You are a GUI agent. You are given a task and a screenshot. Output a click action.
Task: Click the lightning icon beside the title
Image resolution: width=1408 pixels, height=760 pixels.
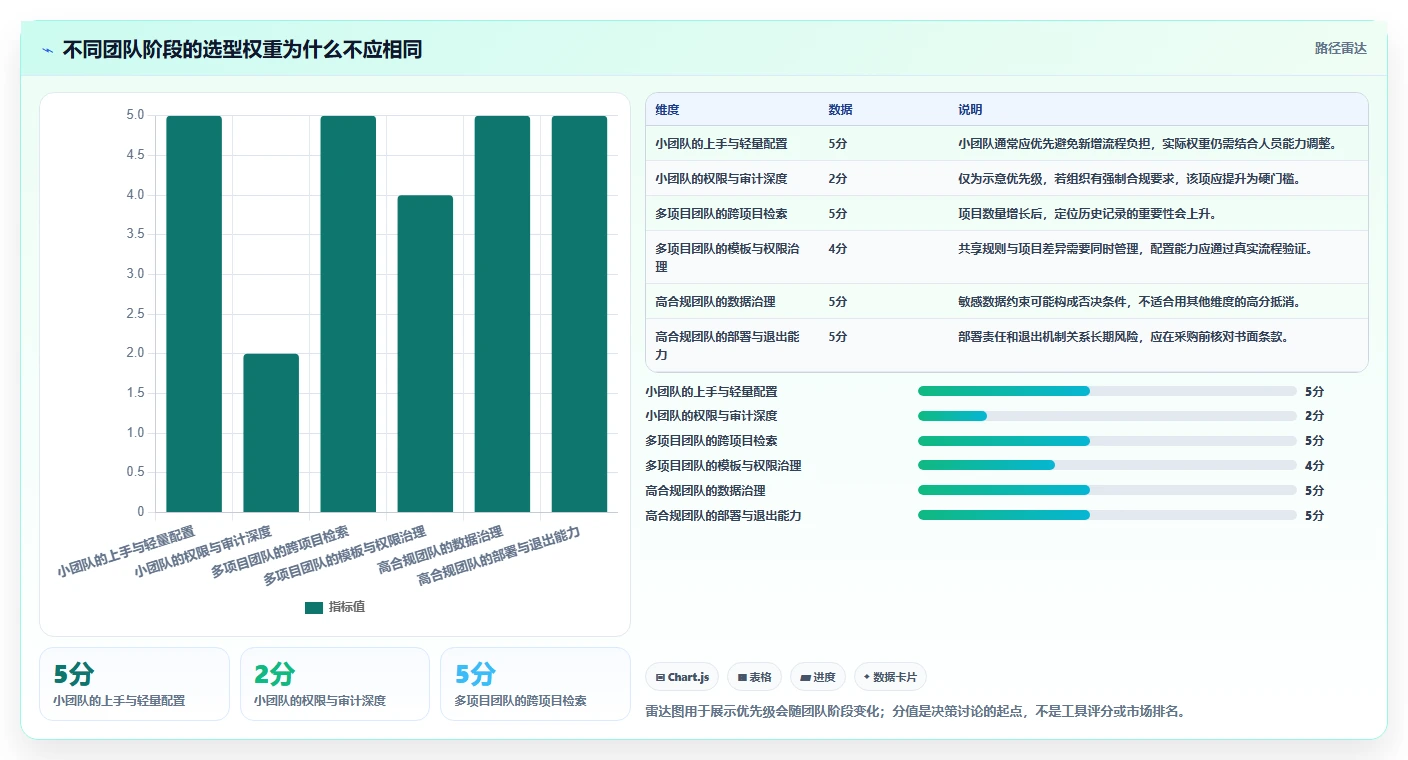click(x=47, y=50)
